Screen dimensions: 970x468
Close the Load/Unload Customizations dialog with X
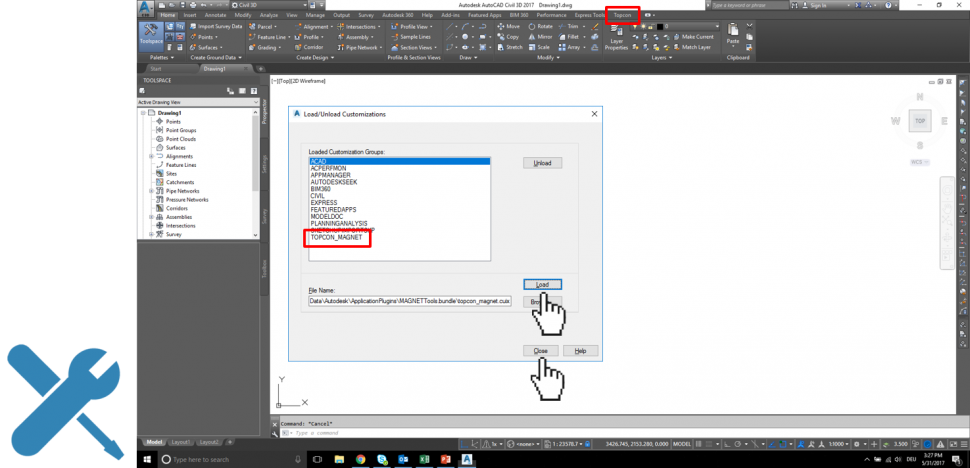(x=594, y=114)
